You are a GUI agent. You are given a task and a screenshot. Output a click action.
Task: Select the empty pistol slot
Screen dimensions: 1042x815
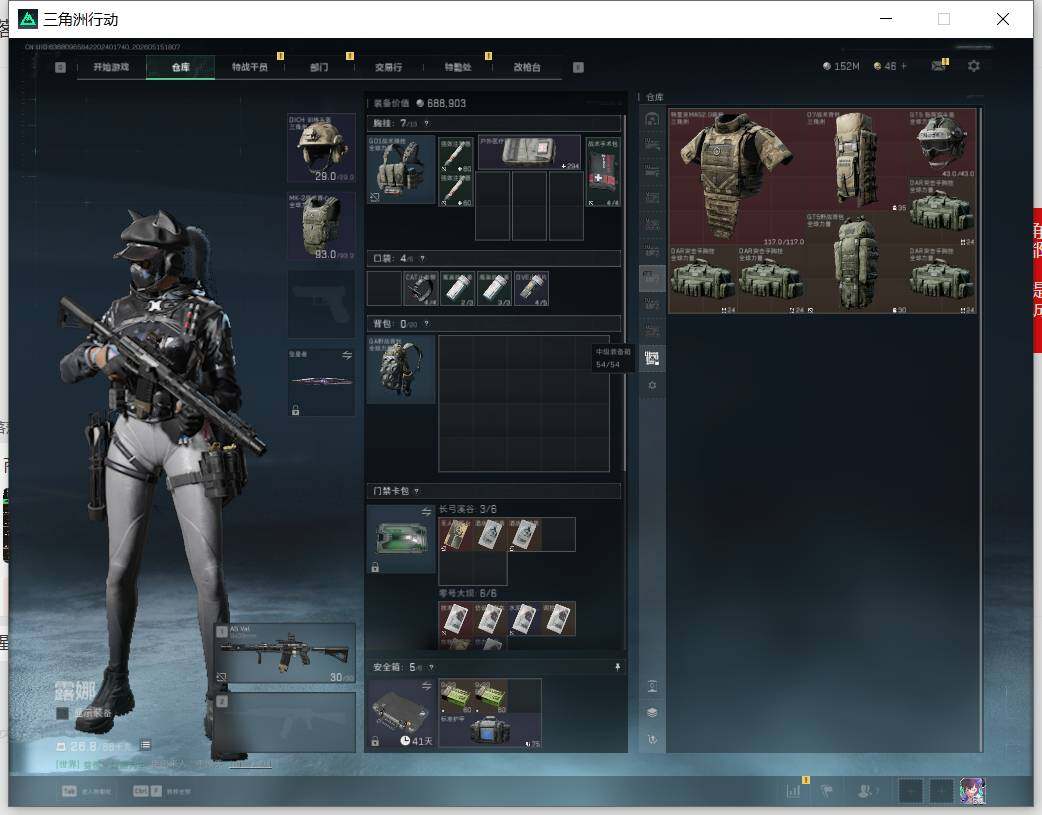[321, 304]
